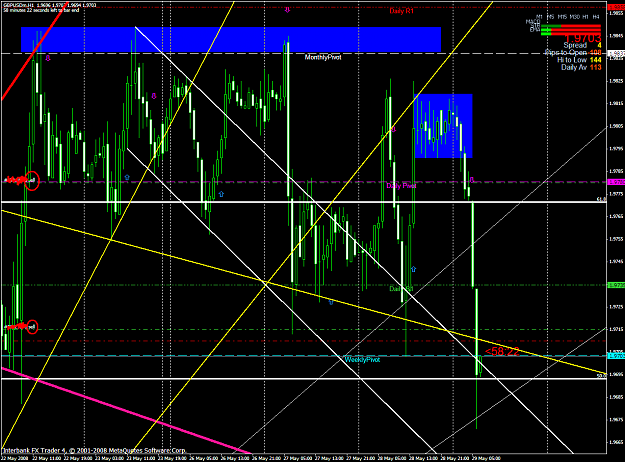Click the red <58:22 bar timer label

pos(502,352)
